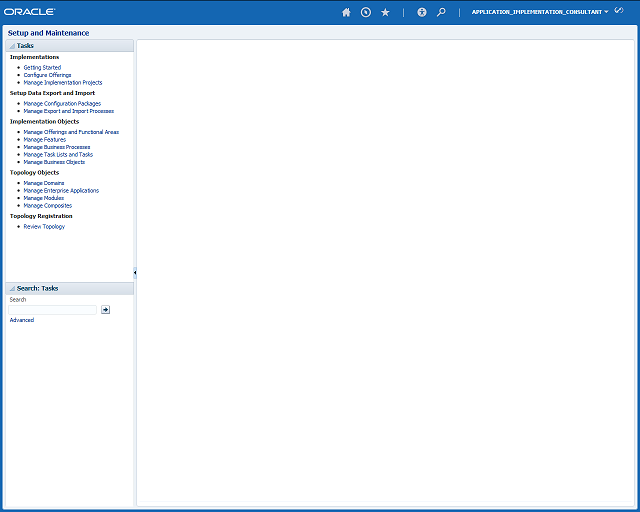
Task: Collapse the Tasks panel header
Action: point(12,46)
